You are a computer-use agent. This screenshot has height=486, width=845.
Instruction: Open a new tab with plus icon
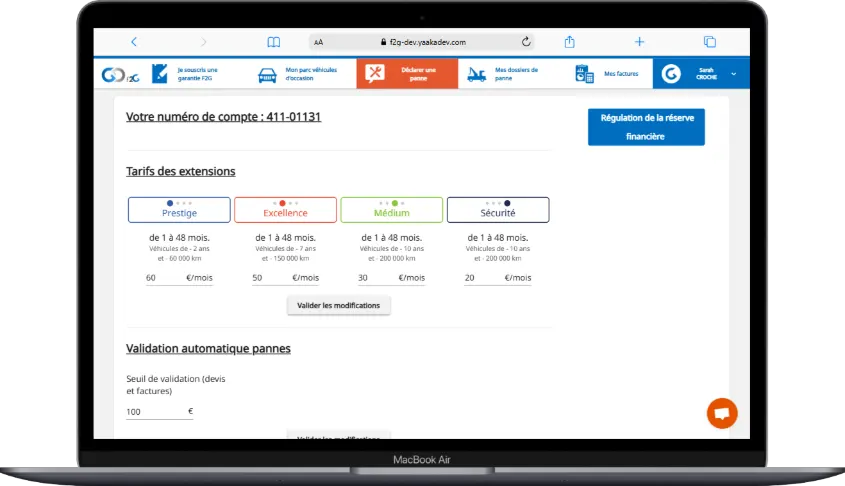click(640, 42)
